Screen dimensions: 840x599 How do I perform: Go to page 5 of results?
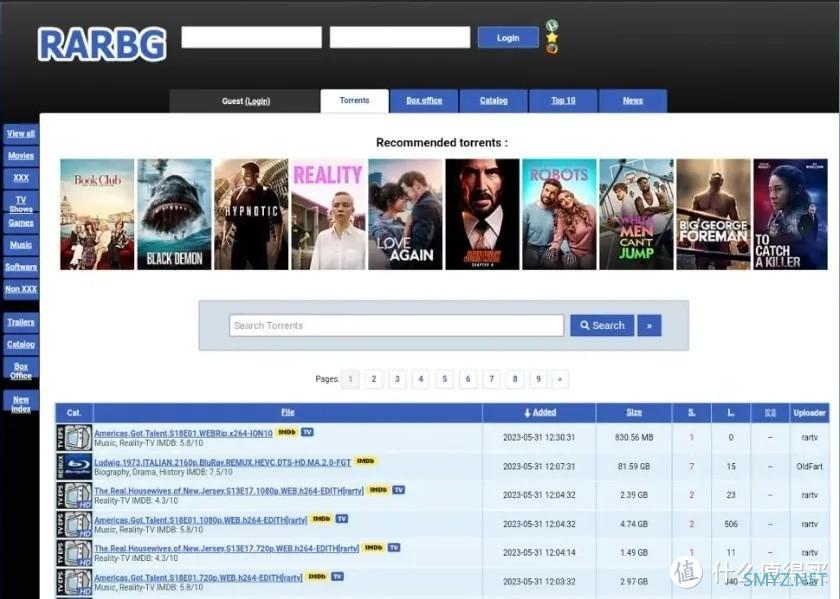click(x=444, y=379)
